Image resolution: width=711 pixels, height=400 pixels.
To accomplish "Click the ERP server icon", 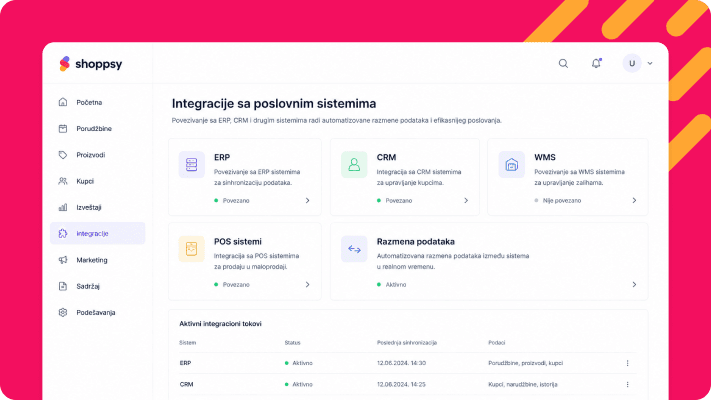I will pyautogui.click(x=191, y=165).
